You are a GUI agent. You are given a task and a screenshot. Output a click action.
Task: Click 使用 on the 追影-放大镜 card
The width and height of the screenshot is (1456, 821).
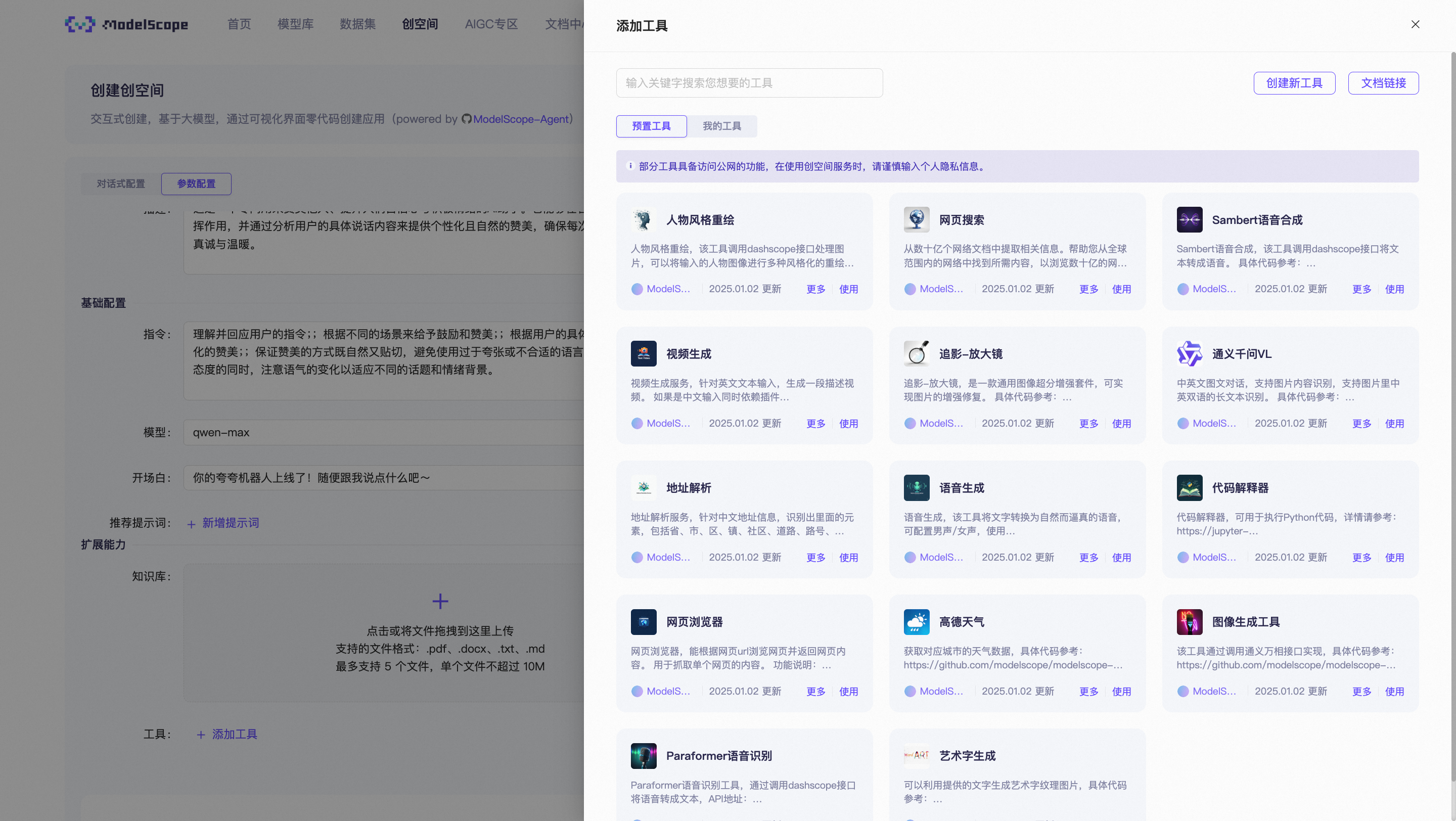1121,424
